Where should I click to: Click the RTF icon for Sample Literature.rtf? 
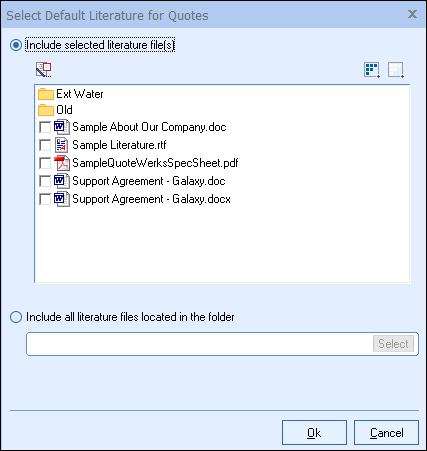click(62, 145)
